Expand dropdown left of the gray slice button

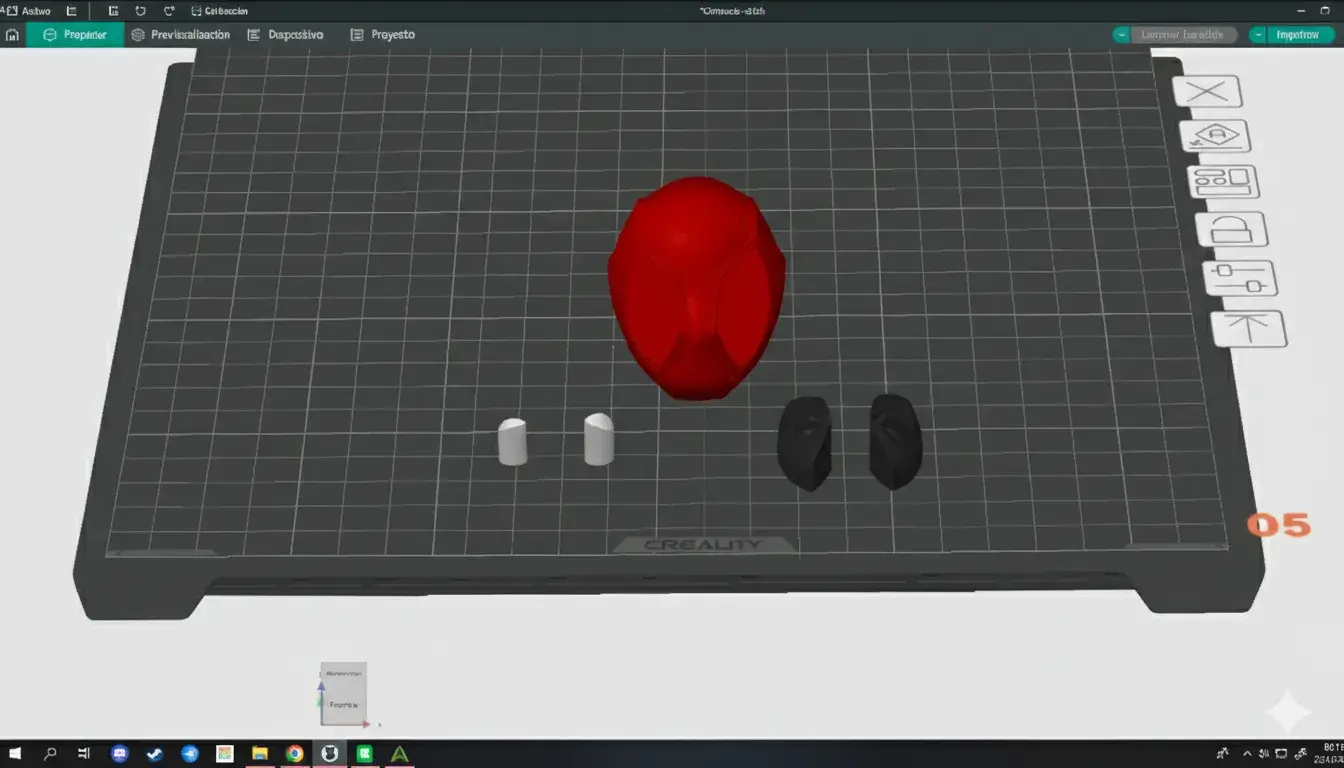pos(1122,35)
